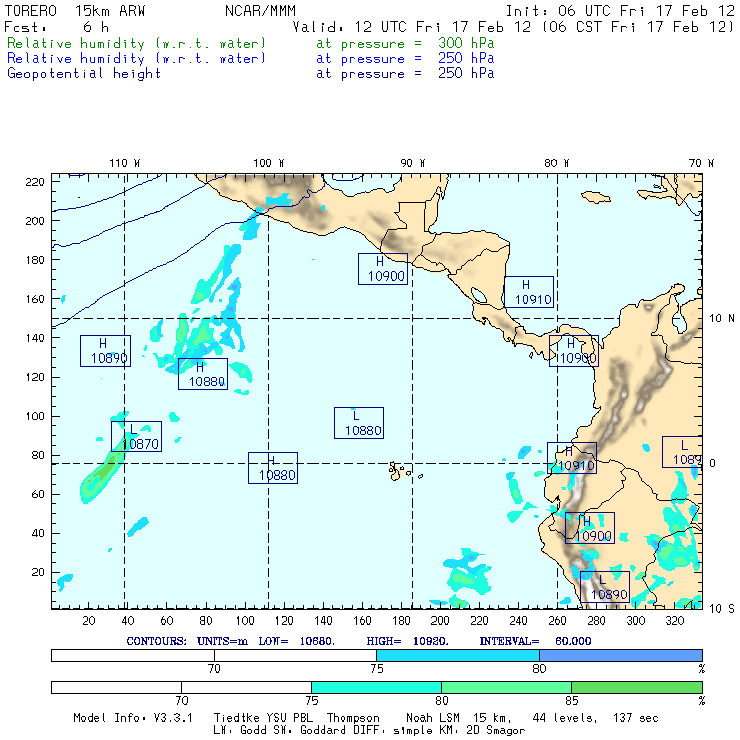Click the H 10880 marker near the equator
740x740 pixels.
click(x=273, y=468)
